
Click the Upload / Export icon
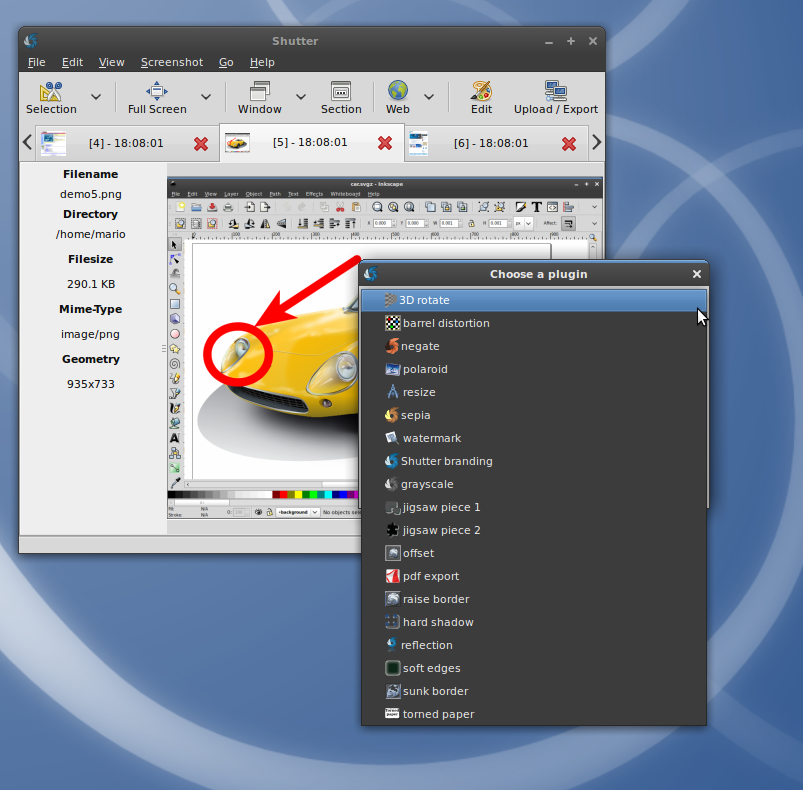(555, 91)
